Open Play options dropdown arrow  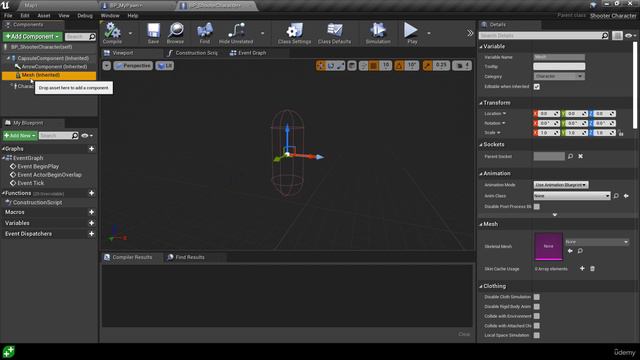(429, 33)
